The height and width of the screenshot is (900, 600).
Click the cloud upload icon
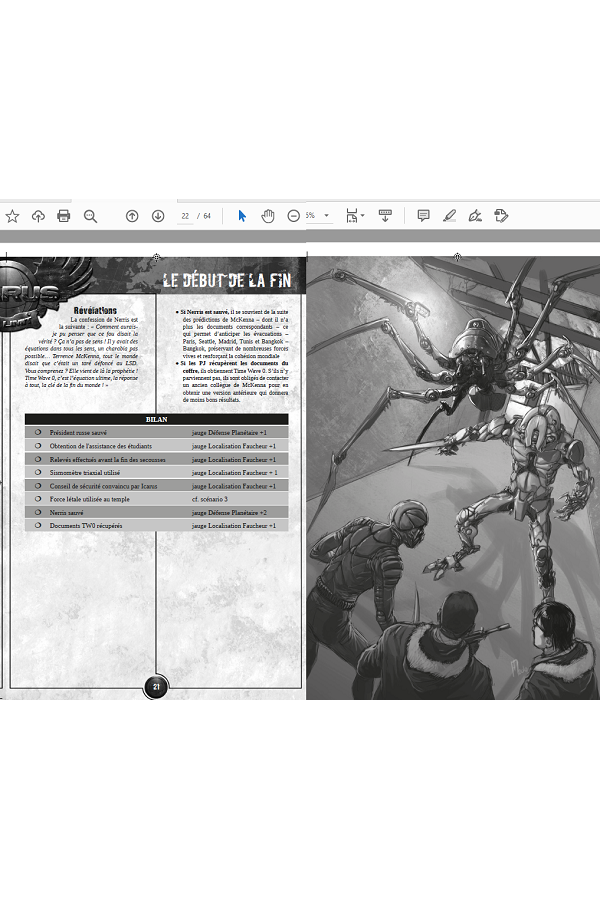click(38, 216)
